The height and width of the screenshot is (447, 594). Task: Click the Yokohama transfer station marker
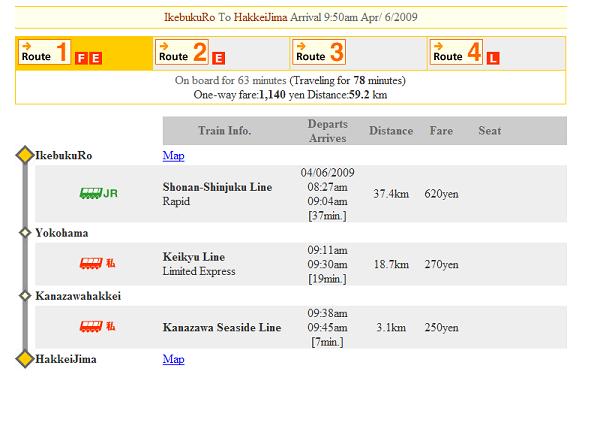(x=25, y=233)
